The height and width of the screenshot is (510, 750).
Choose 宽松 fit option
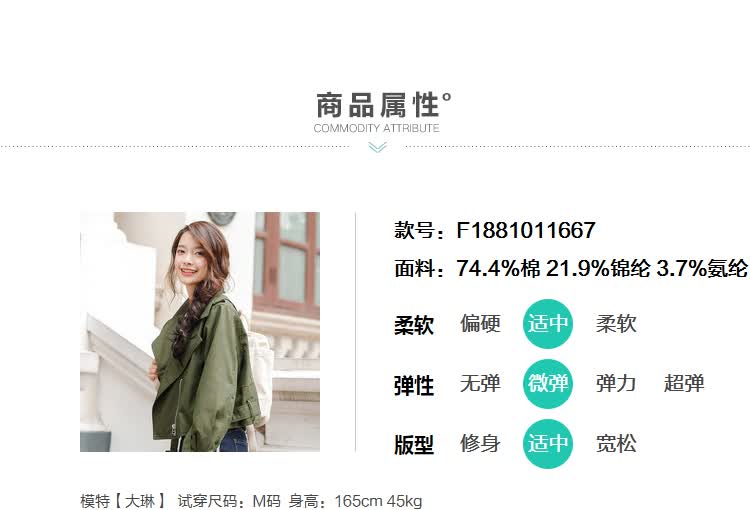click(616, 443)
